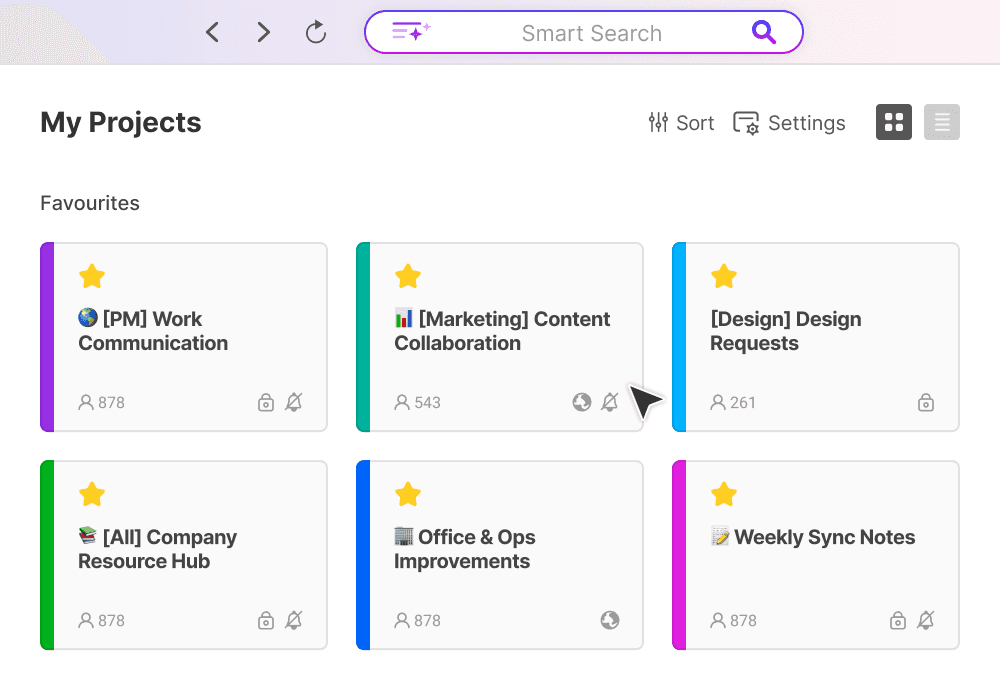Click member count 878 on Weekly Sync Notes

tap(733, 620)
